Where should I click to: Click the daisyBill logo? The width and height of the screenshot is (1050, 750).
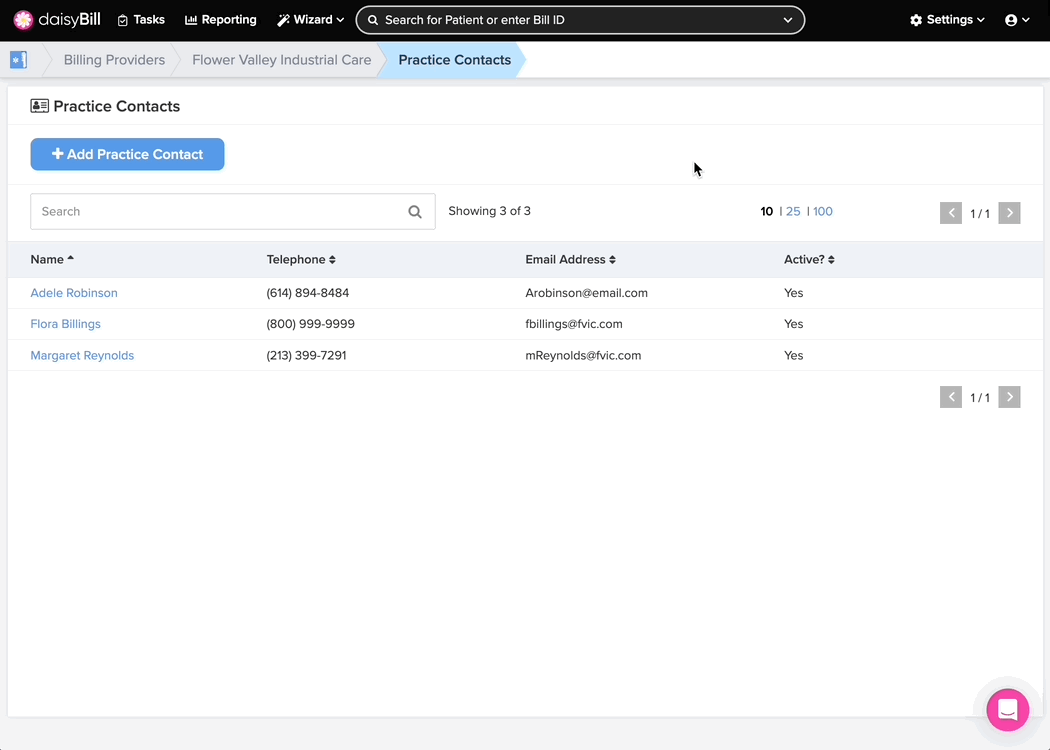pyautogui.click(x=57, y=20)
